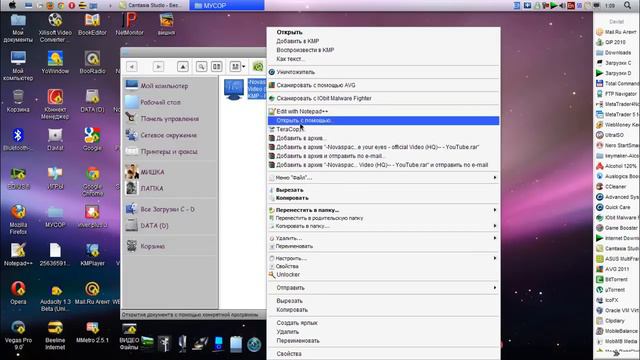Open the Notepad++ desktop icon
640x360 pixels.
coord(18,254)
